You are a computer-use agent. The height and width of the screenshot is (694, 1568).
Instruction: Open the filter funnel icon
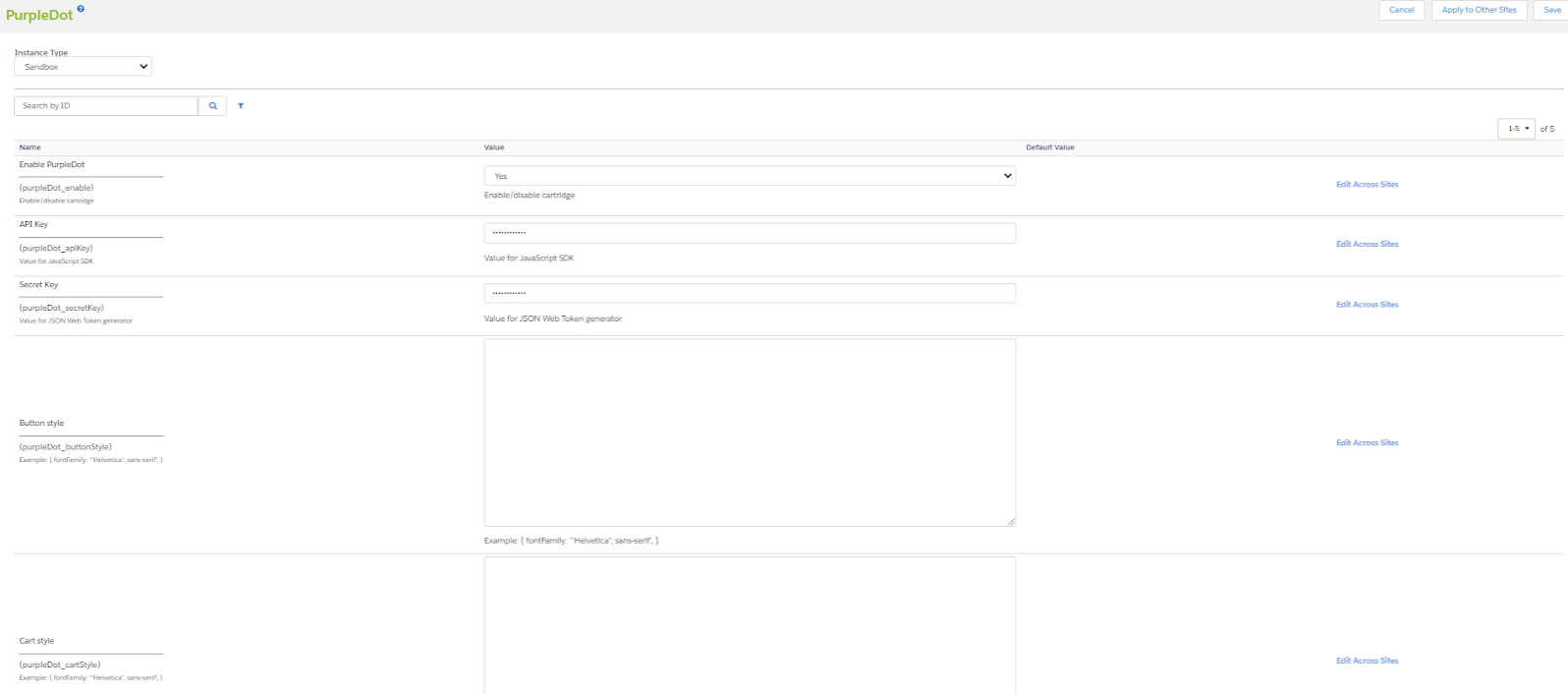tap(241, 106)
